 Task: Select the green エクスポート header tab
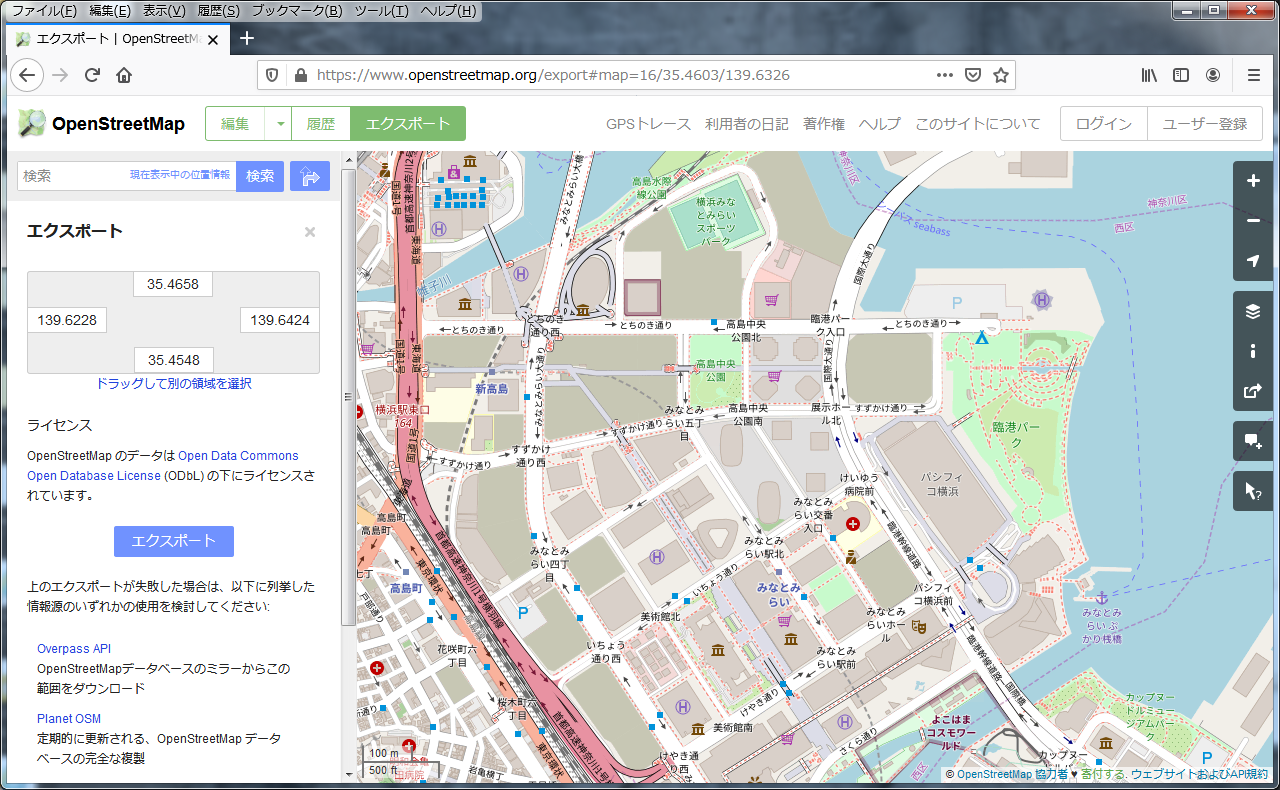pyautogui.click(x=408, y=124)
